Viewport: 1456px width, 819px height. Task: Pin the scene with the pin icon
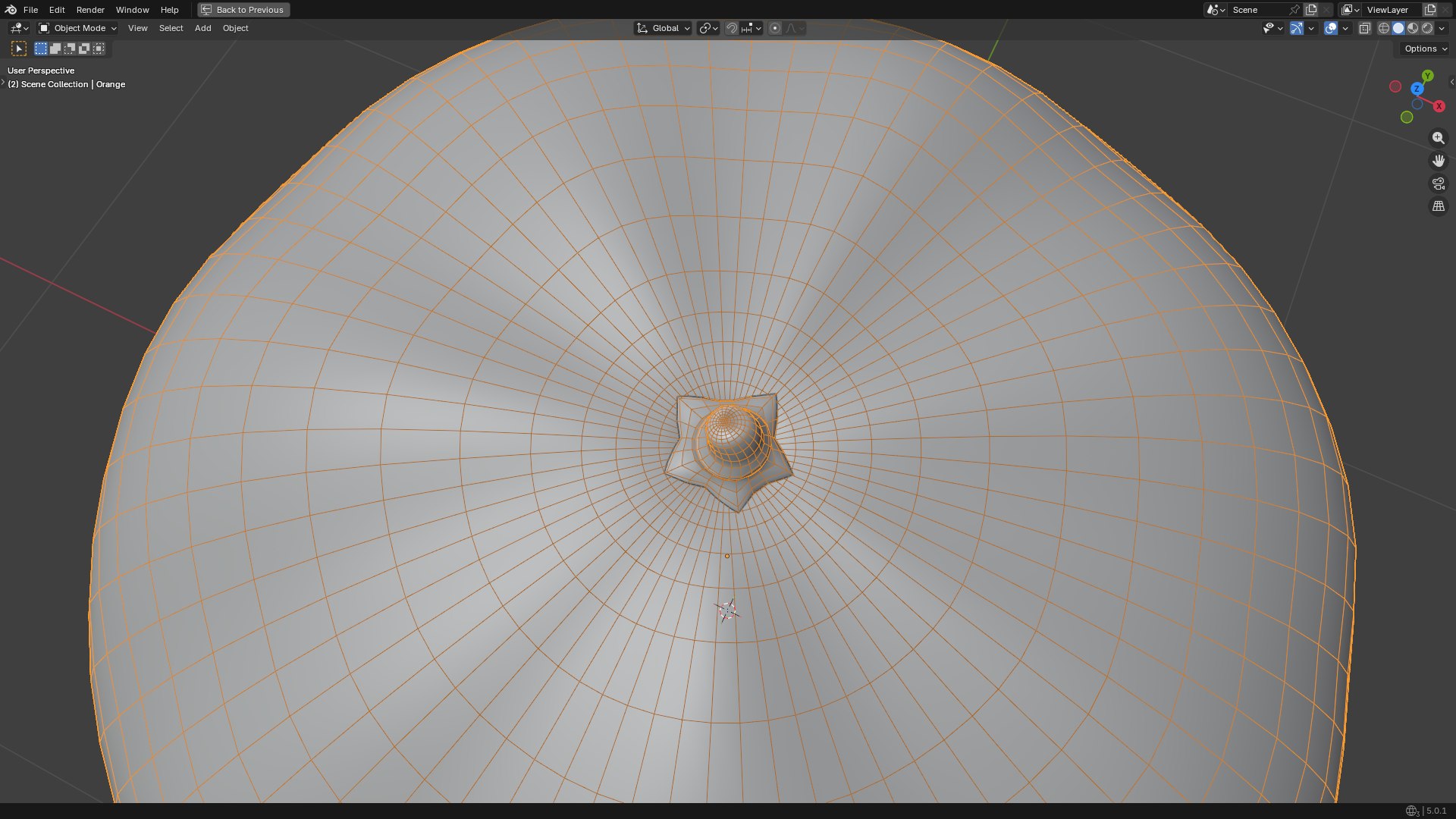(1294, 10)
